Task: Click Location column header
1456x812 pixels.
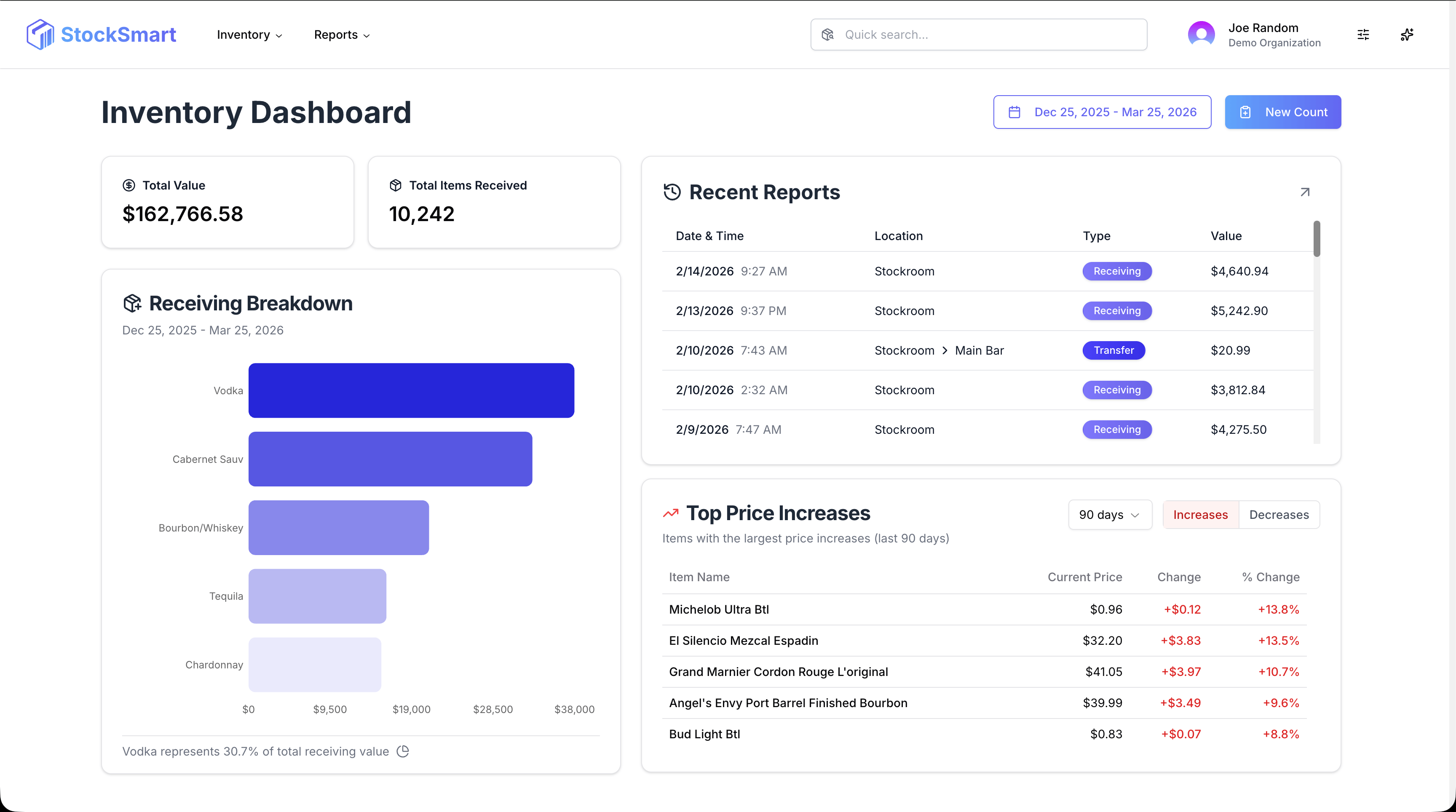Action: click(898, 236)
